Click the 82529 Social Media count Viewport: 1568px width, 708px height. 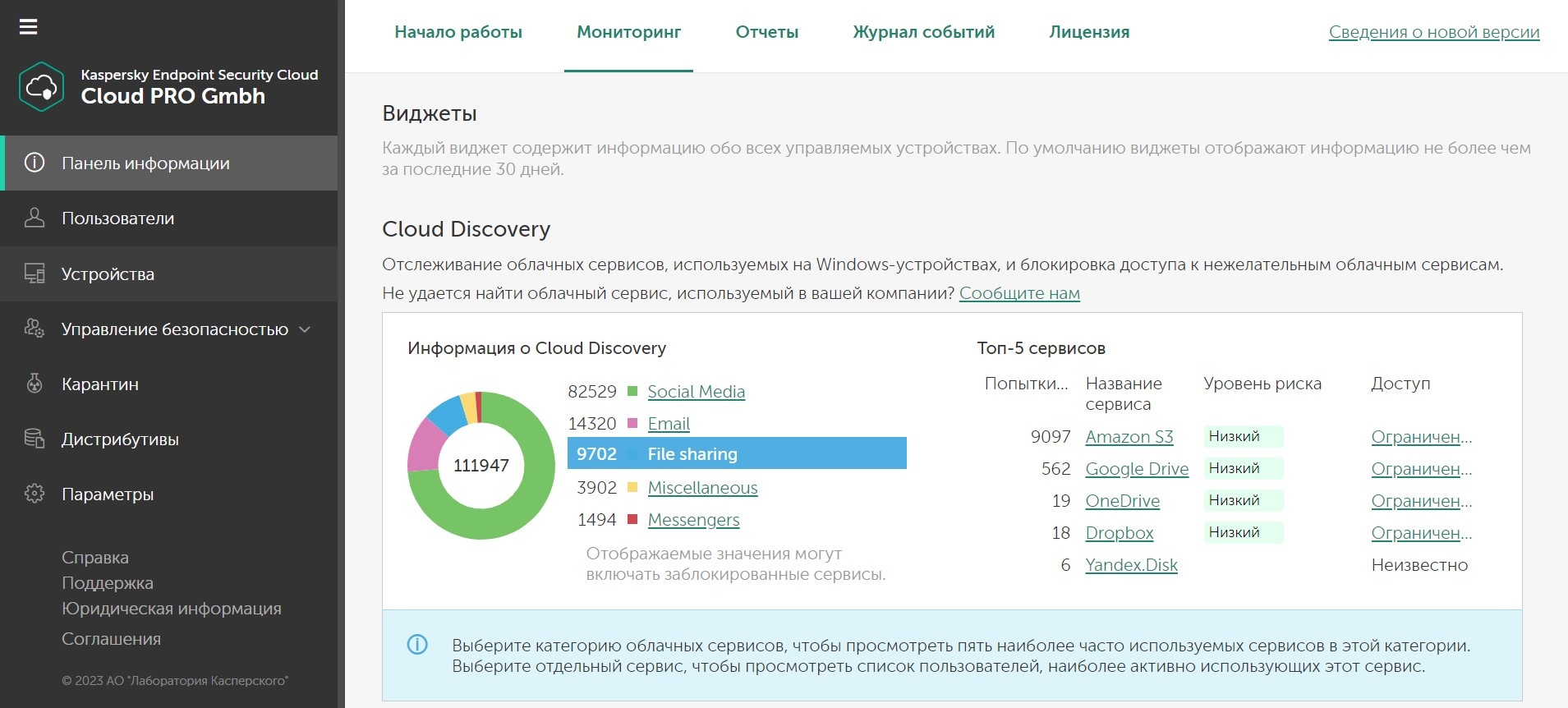592,392
